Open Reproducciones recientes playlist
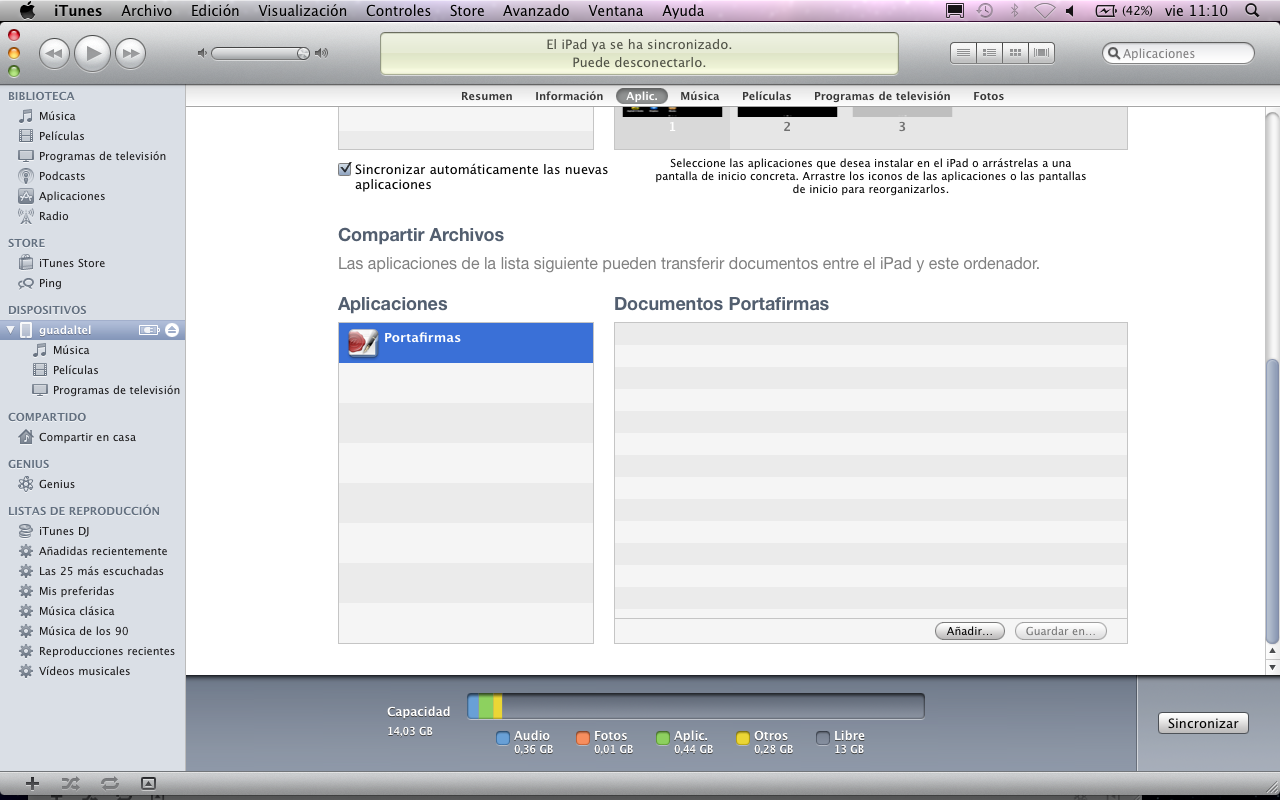 [107, 651]
